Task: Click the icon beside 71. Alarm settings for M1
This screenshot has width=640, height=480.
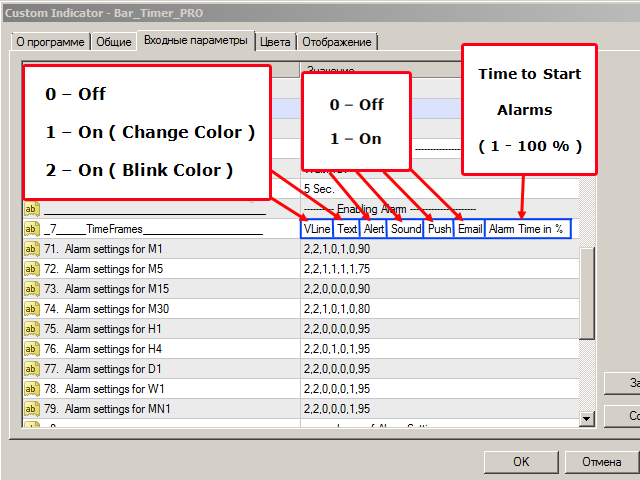Action: point(31,249)
